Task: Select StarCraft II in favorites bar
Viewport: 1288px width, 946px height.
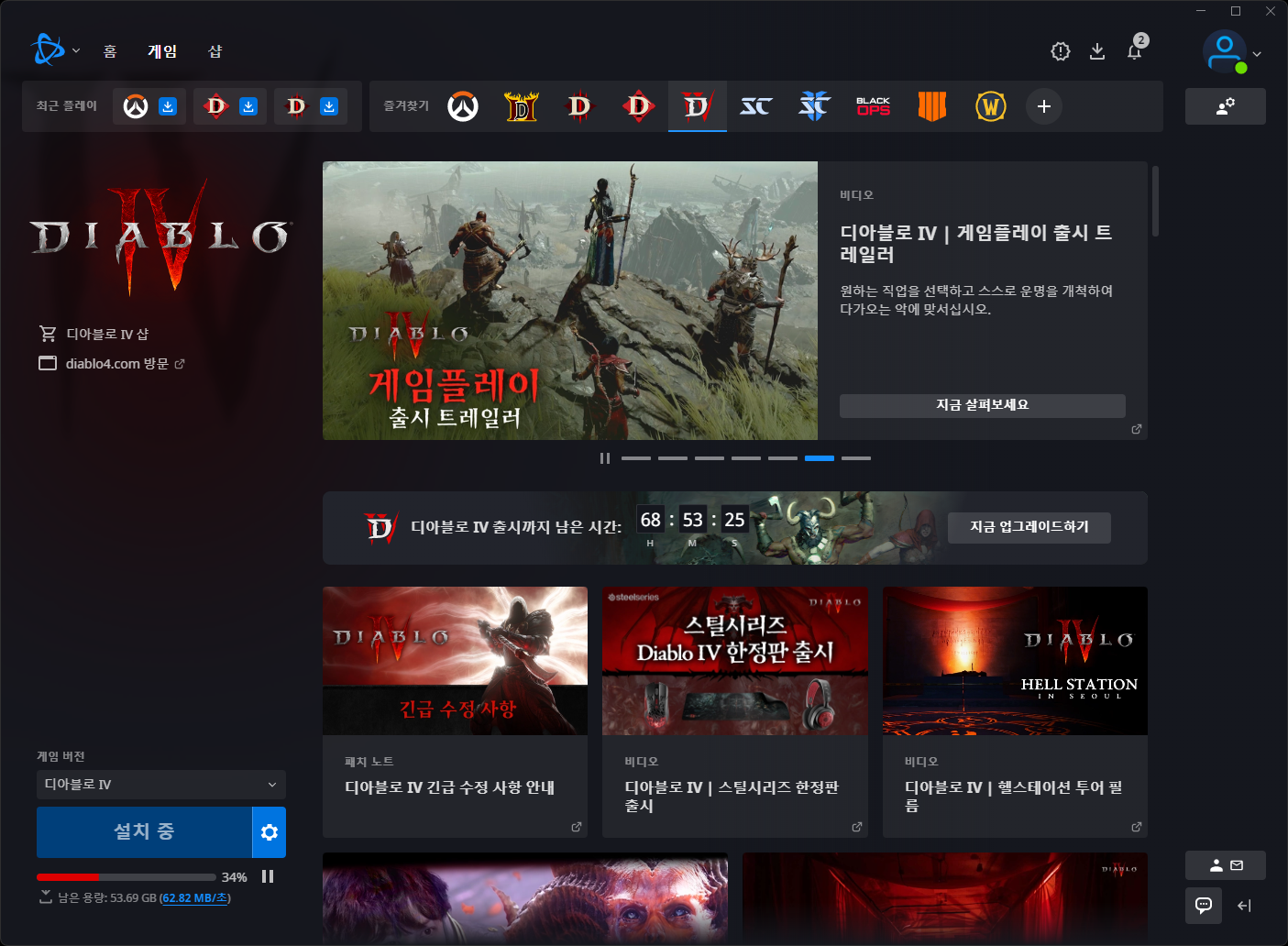Action: click(x=814, y=106)
